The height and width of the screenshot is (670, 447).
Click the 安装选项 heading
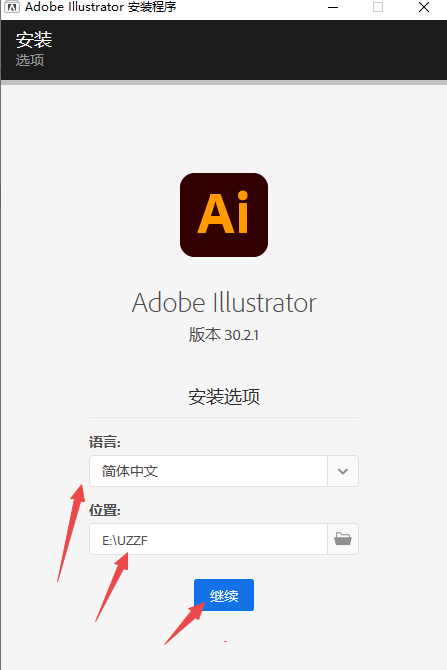pos(224,397)
